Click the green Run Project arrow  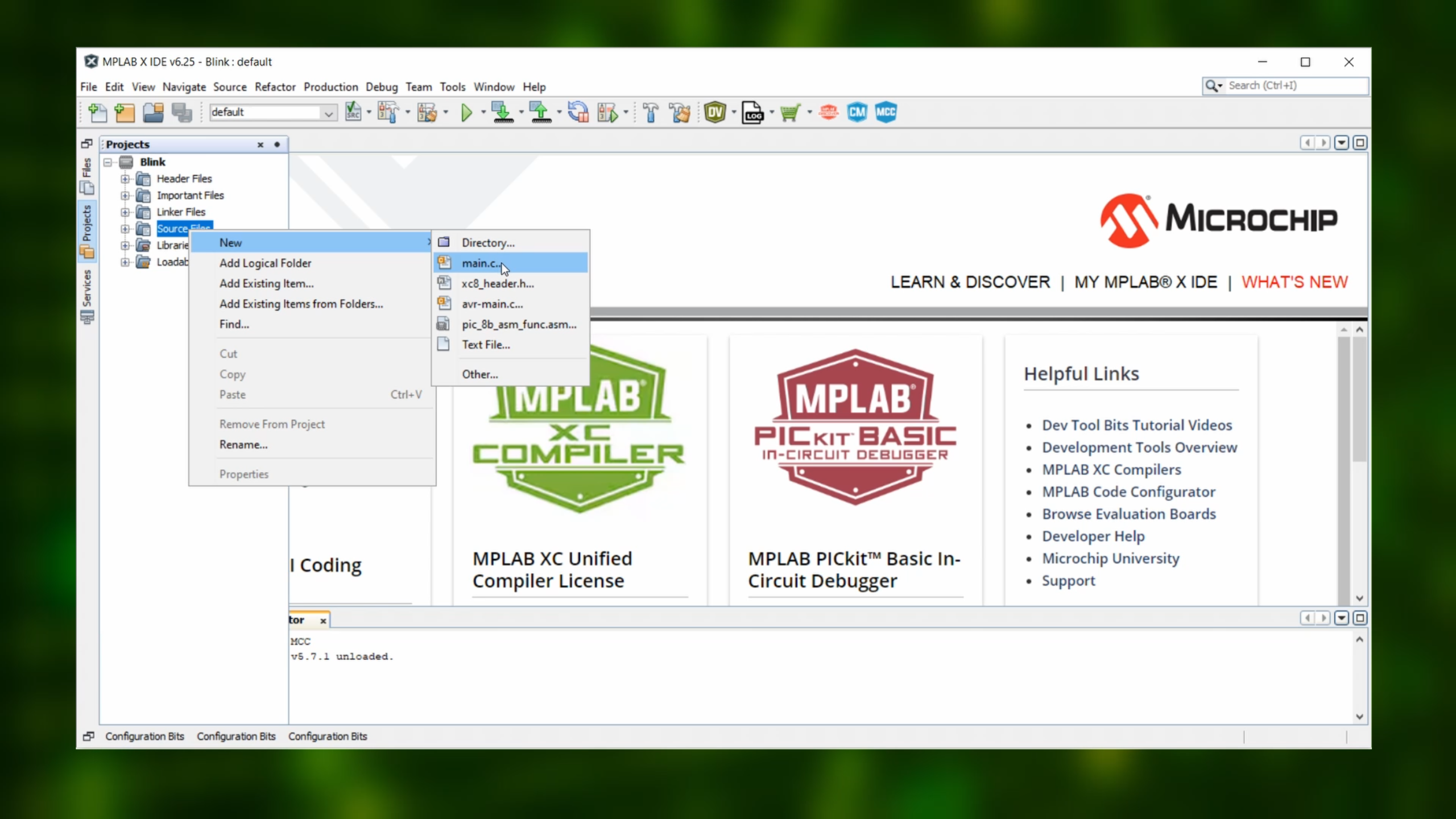pos(466,113)
